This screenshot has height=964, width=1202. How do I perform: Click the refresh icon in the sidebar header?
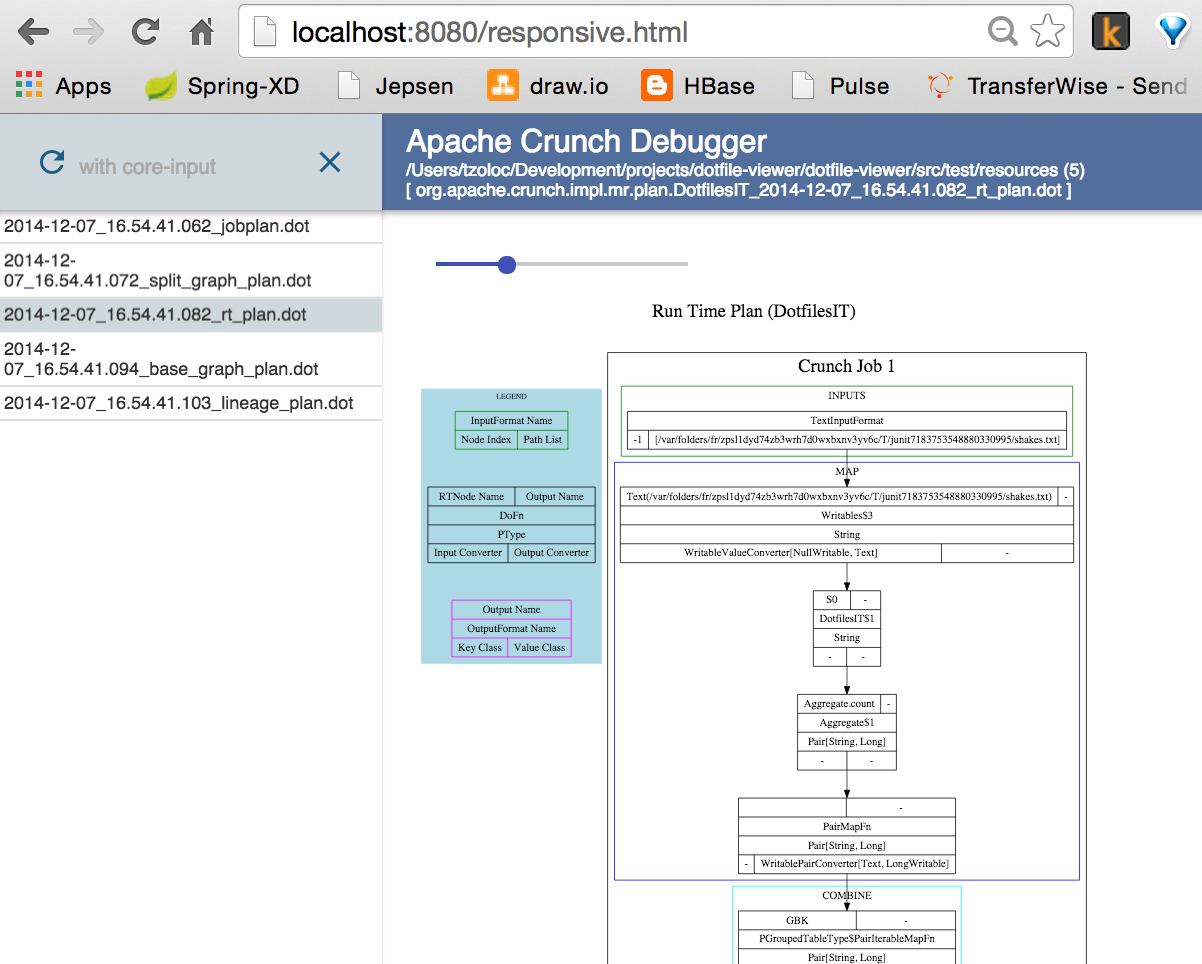(52, 162)
